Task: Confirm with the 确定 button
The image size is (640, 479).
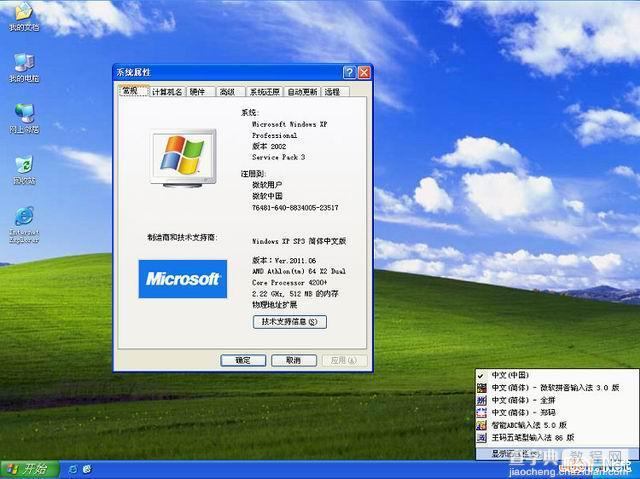Action: pos(243,360)
